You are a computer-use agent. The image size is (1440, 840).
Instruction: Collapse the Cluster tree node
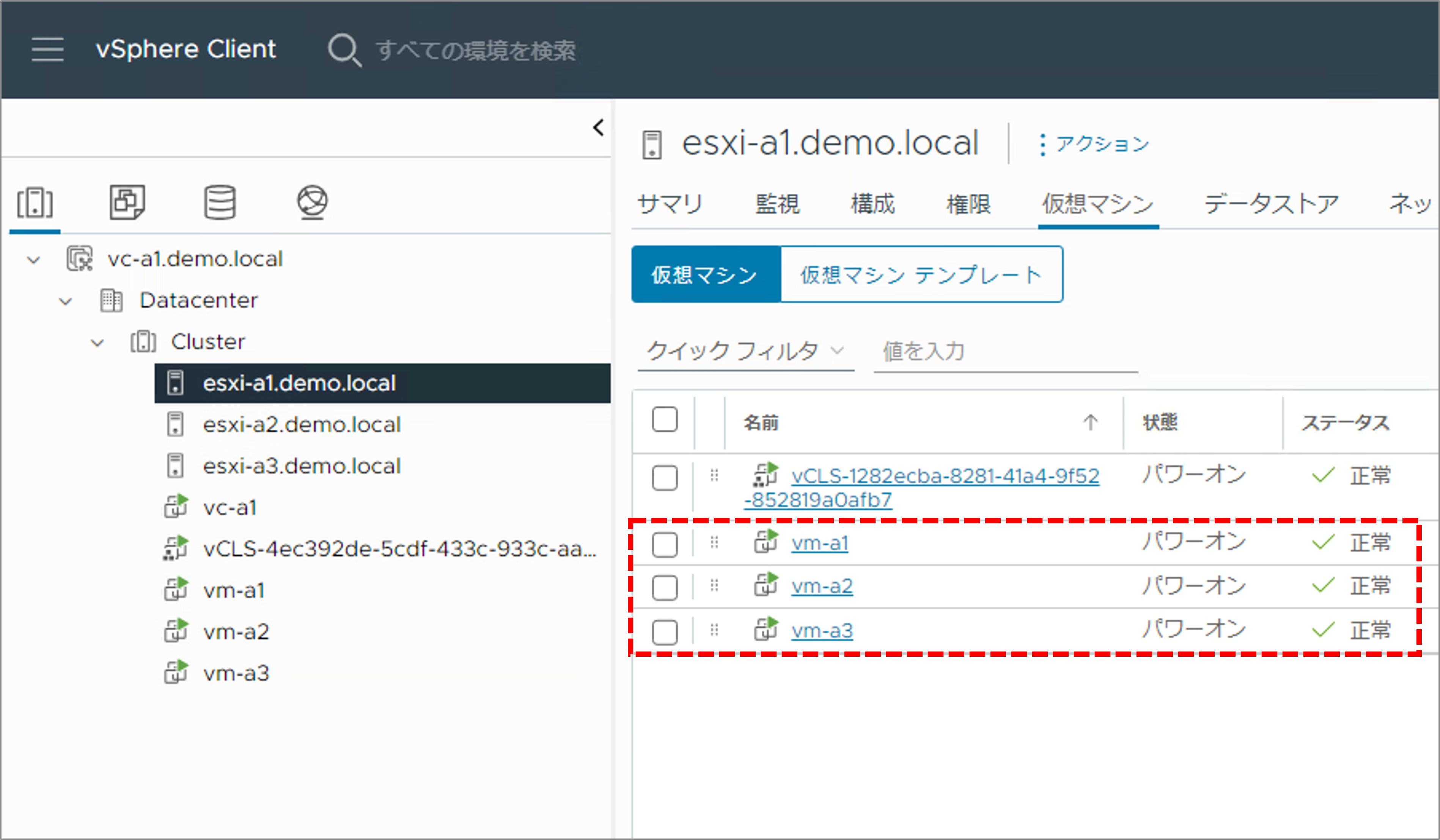(x=98, y=343)
